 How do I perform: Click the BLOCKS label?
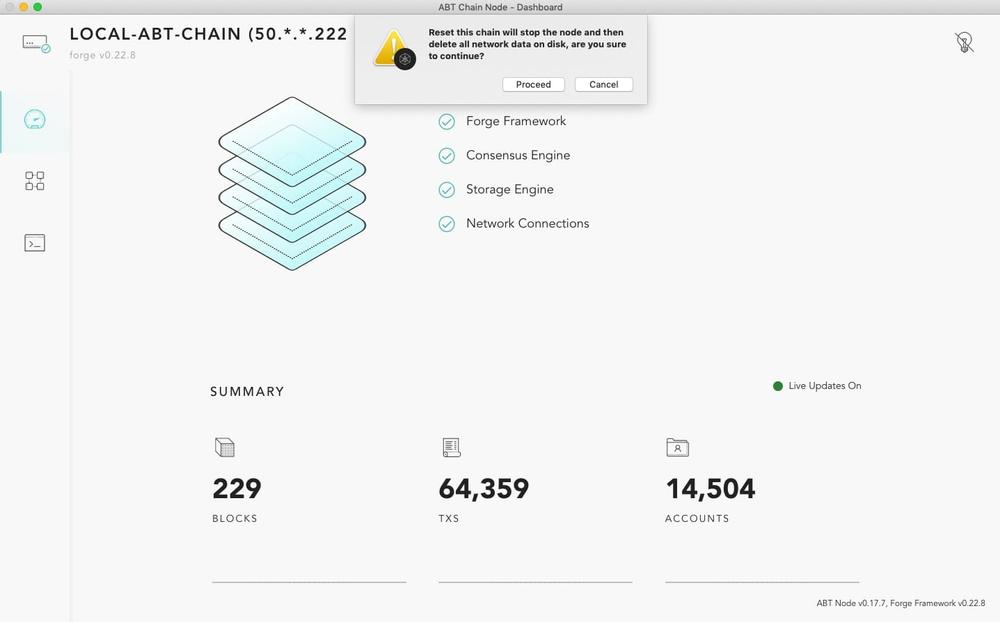(x=235, y=519)
